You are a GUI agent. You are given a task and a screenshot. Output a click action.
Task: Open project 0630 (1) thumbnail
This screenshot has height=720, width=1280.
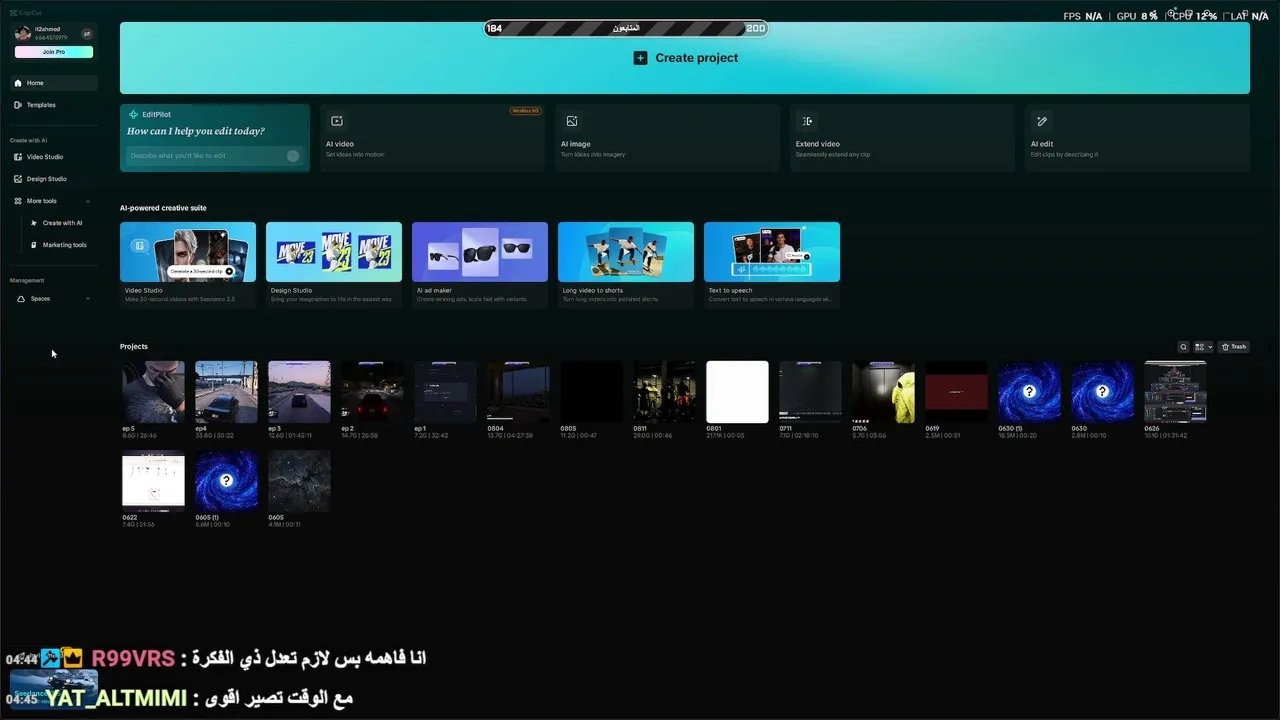pos(1029,392)
